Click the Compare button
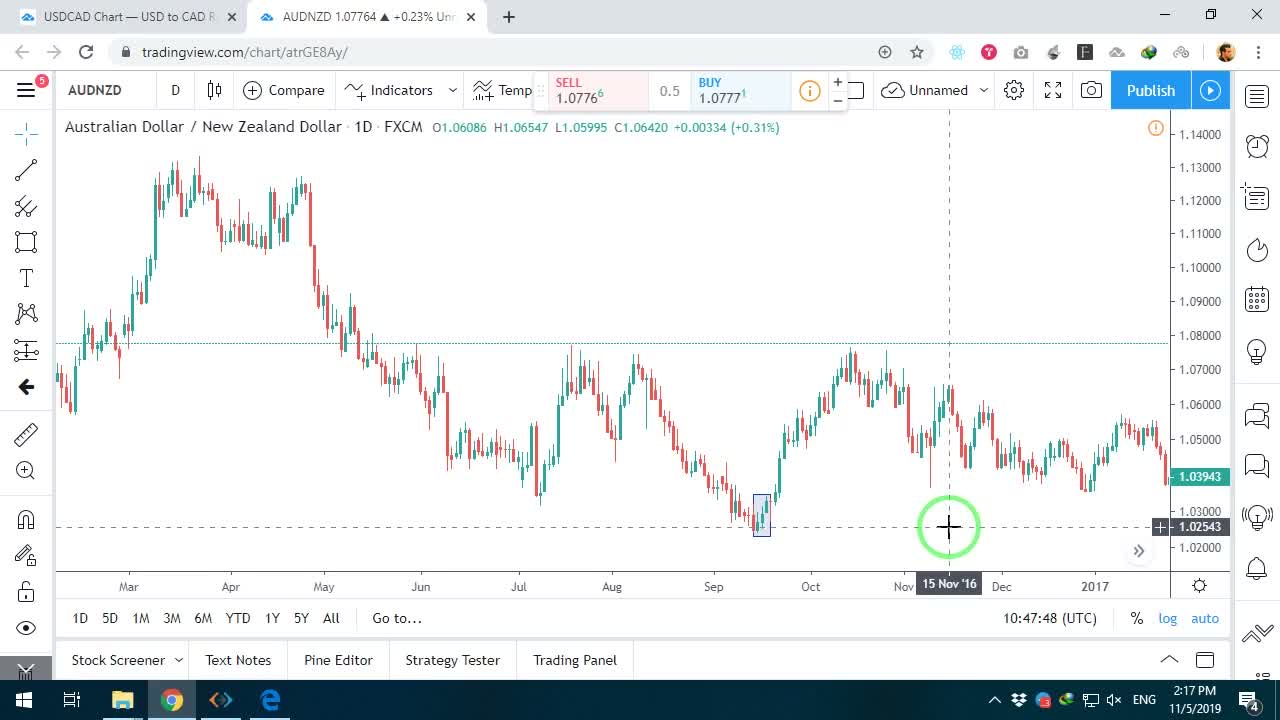Viewport: 1280px width, 720px height. pos(284,90)
